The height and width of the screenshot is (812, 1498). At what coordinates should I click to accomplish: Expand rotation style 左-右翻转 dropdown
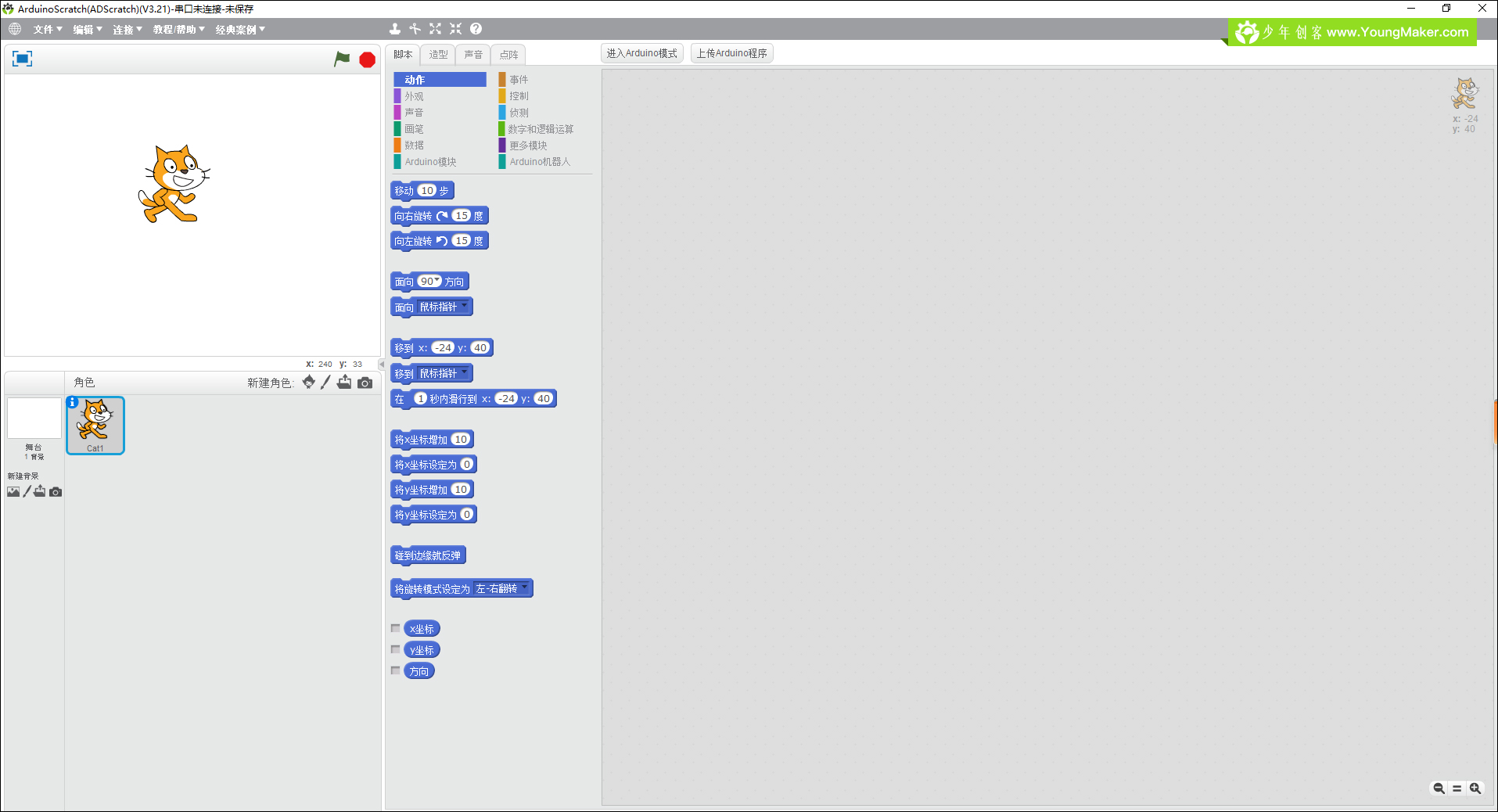pos(525,587)
